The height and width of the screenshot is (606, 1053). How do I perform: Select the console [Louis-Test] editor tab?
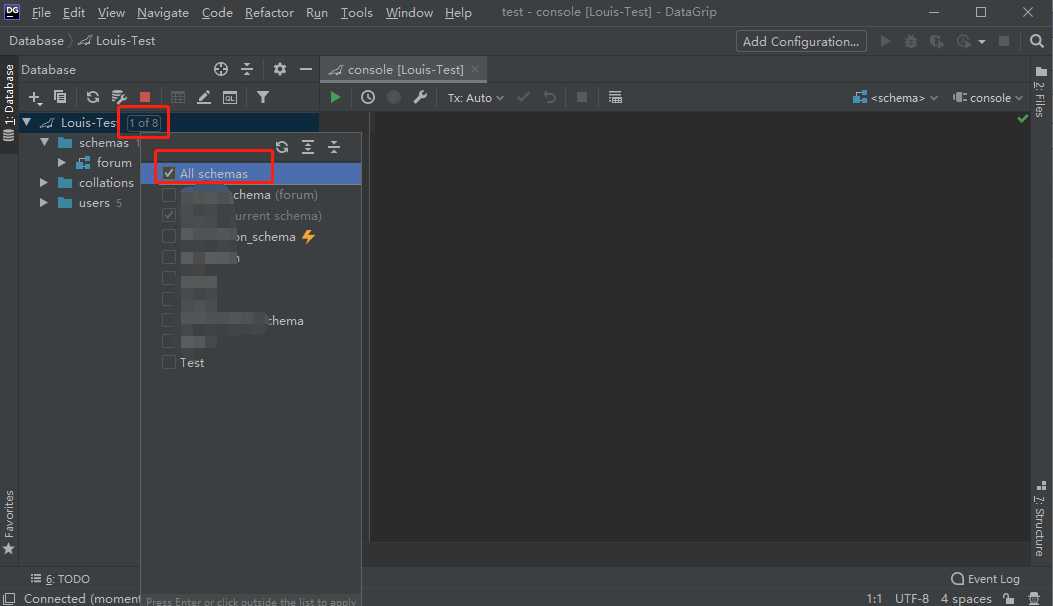click(404, 70)
